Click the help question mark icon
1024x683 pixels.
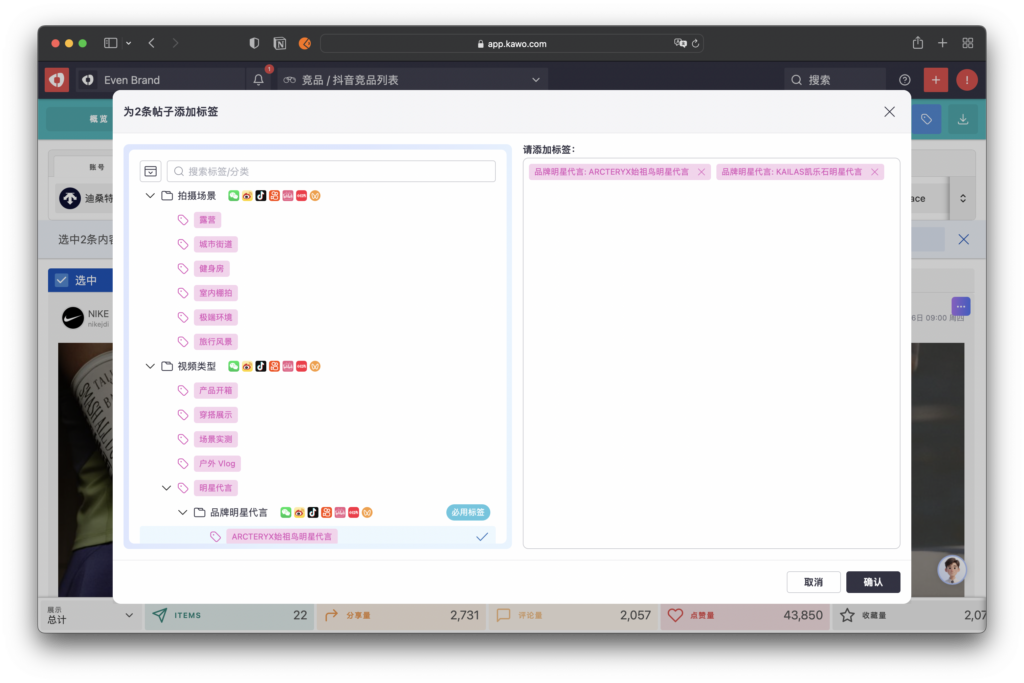coord(905,80)
